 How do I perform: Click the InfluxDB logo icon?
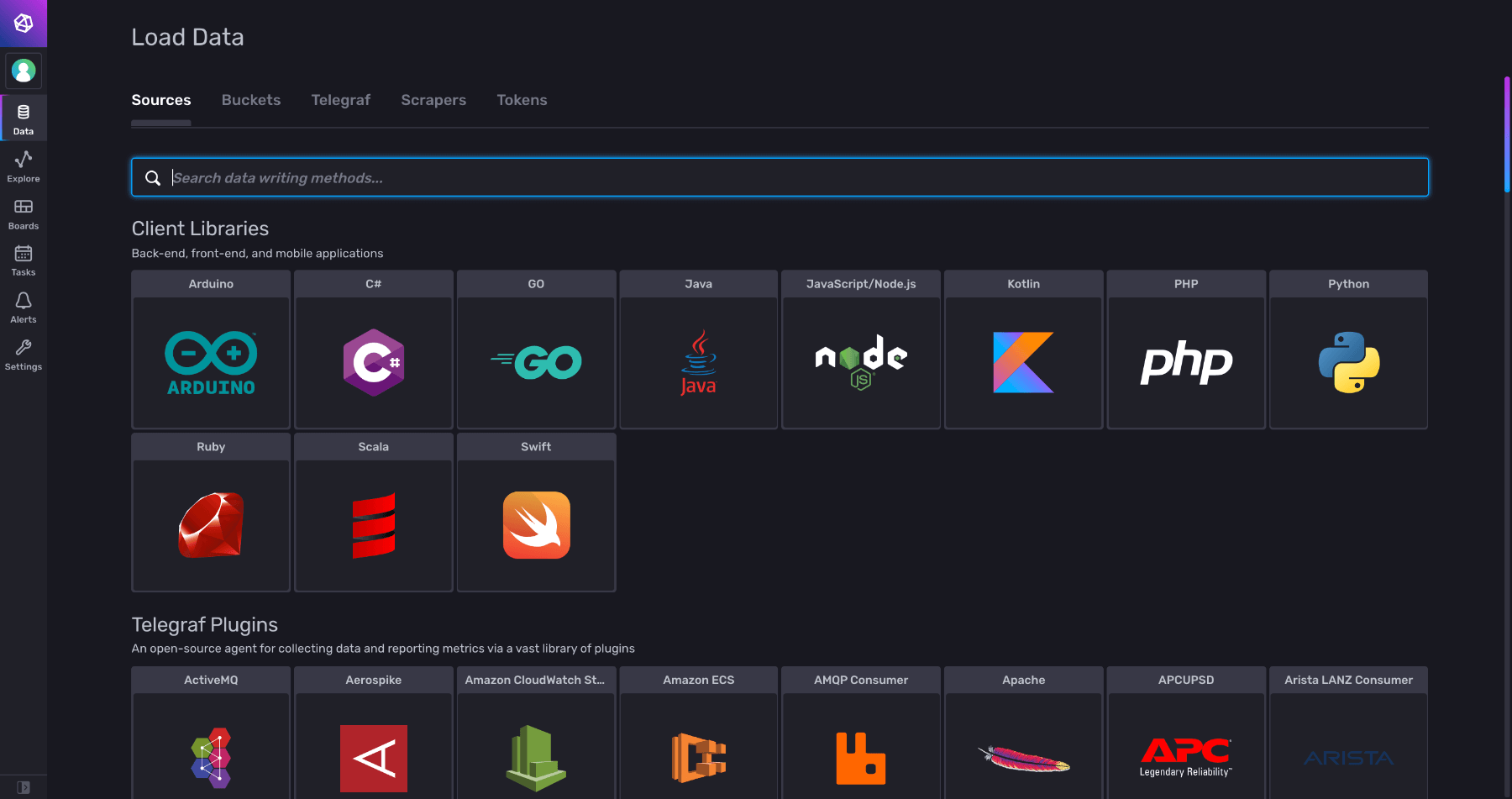[23, 24]
